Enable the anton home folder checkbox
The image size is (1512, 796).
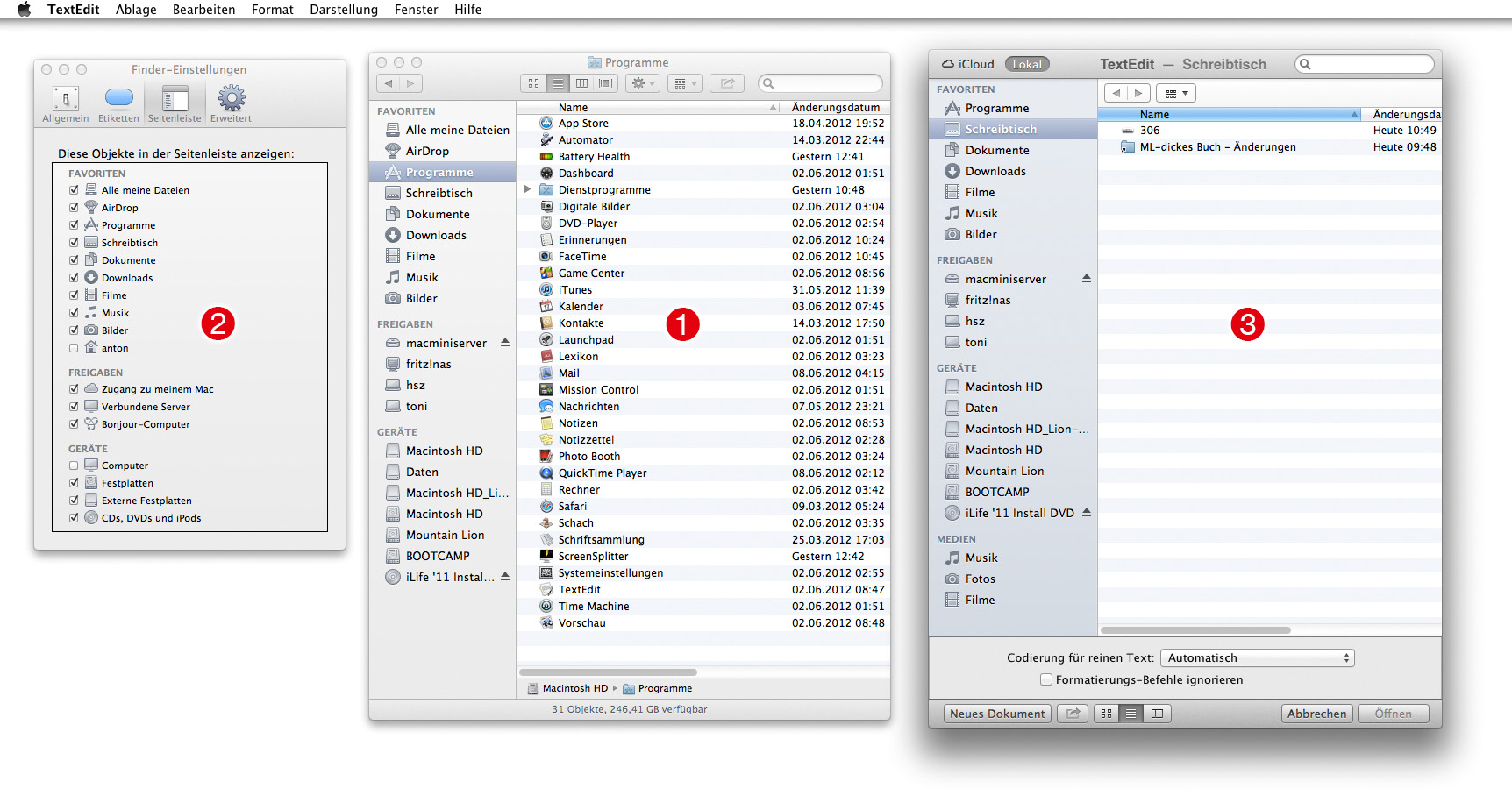pyautogui.click(x=74, y=348)
